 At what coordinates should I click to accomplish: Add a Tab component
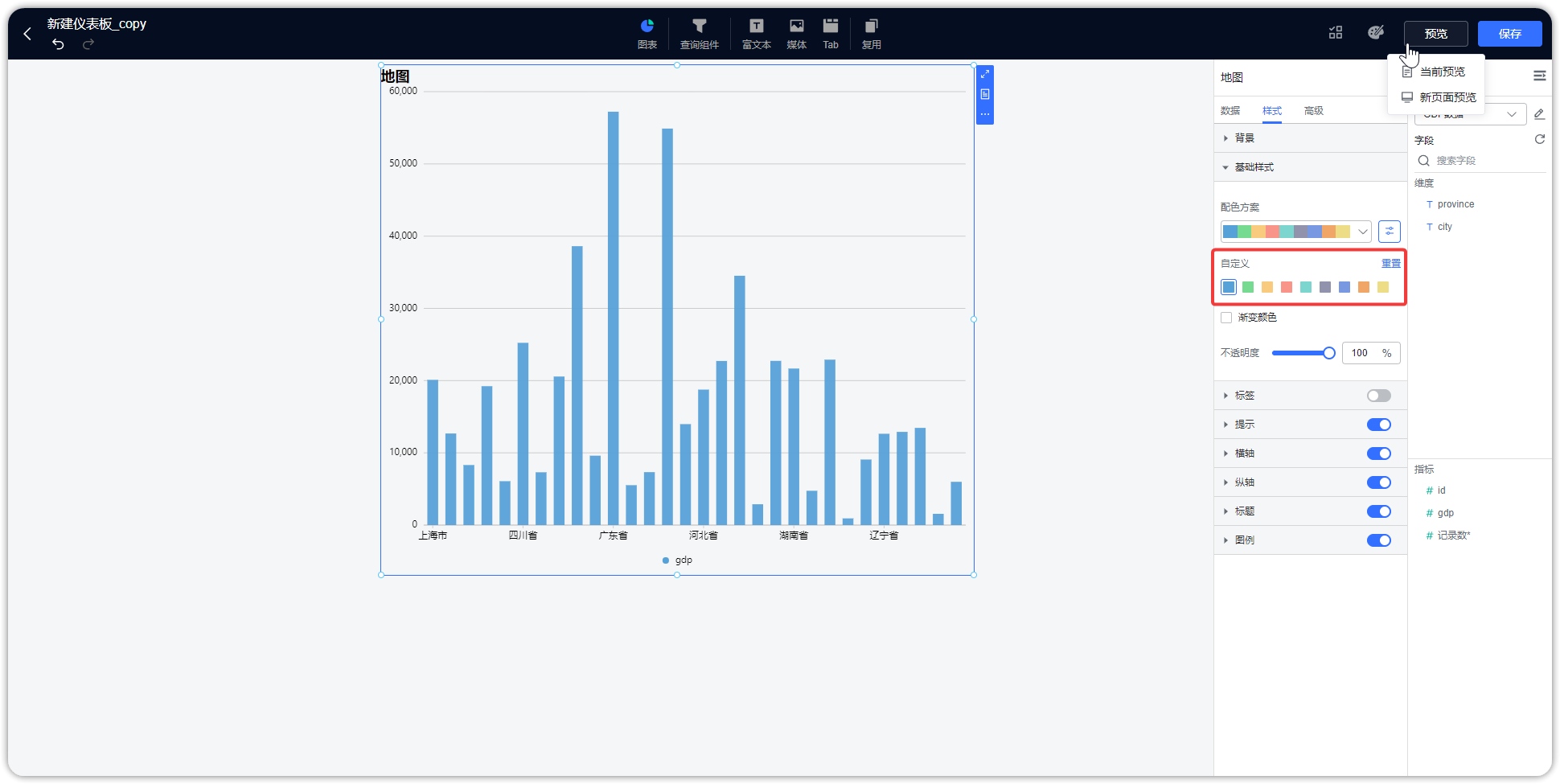(831, 34)
